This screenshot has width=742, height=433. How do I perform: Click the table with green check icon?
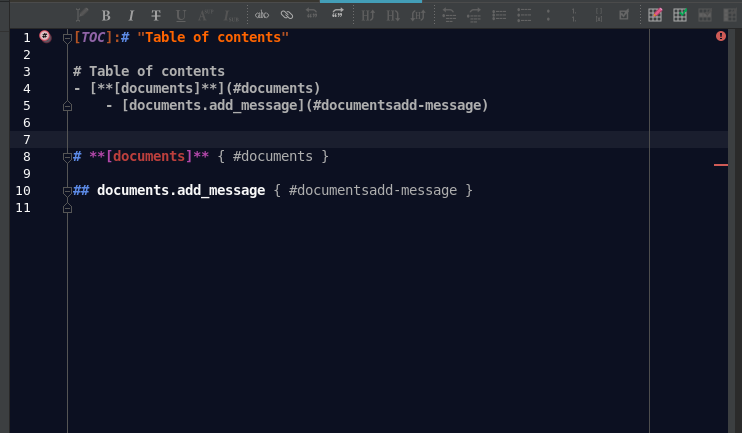680,15
